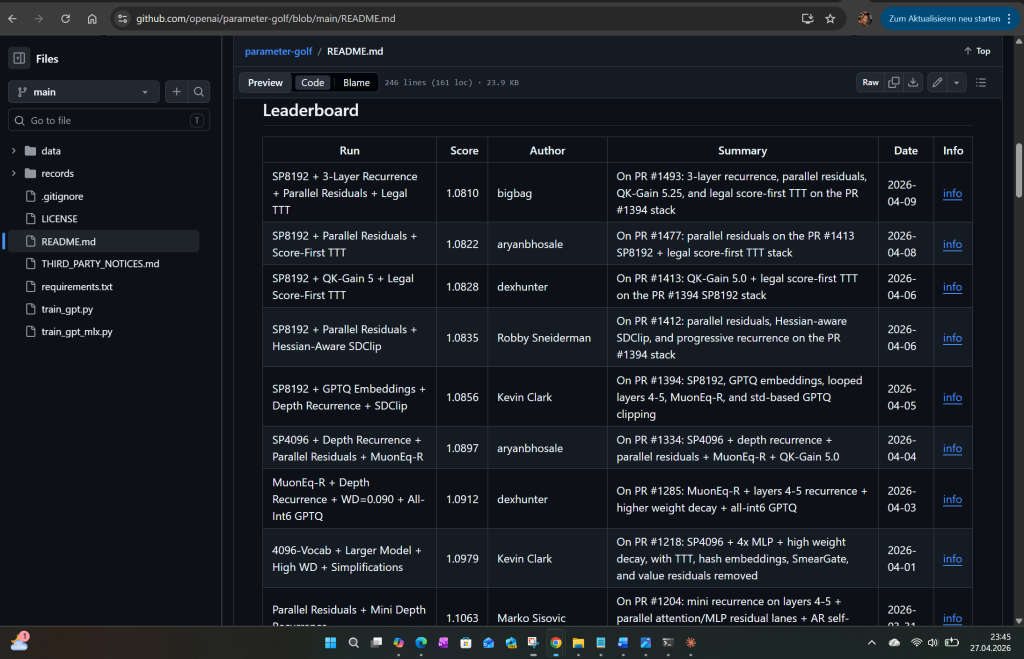Expand the data folder chevron
This screenshot has width=1024, height=659.
tap(14, 151)
